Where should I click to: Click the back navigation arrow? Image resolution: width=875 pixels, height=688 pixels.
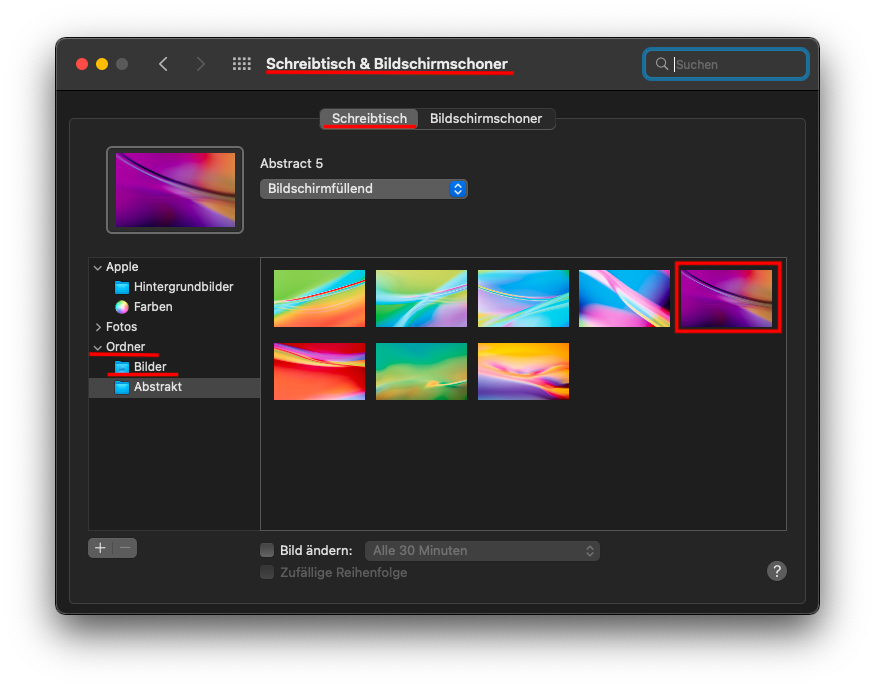coord(163,64)
